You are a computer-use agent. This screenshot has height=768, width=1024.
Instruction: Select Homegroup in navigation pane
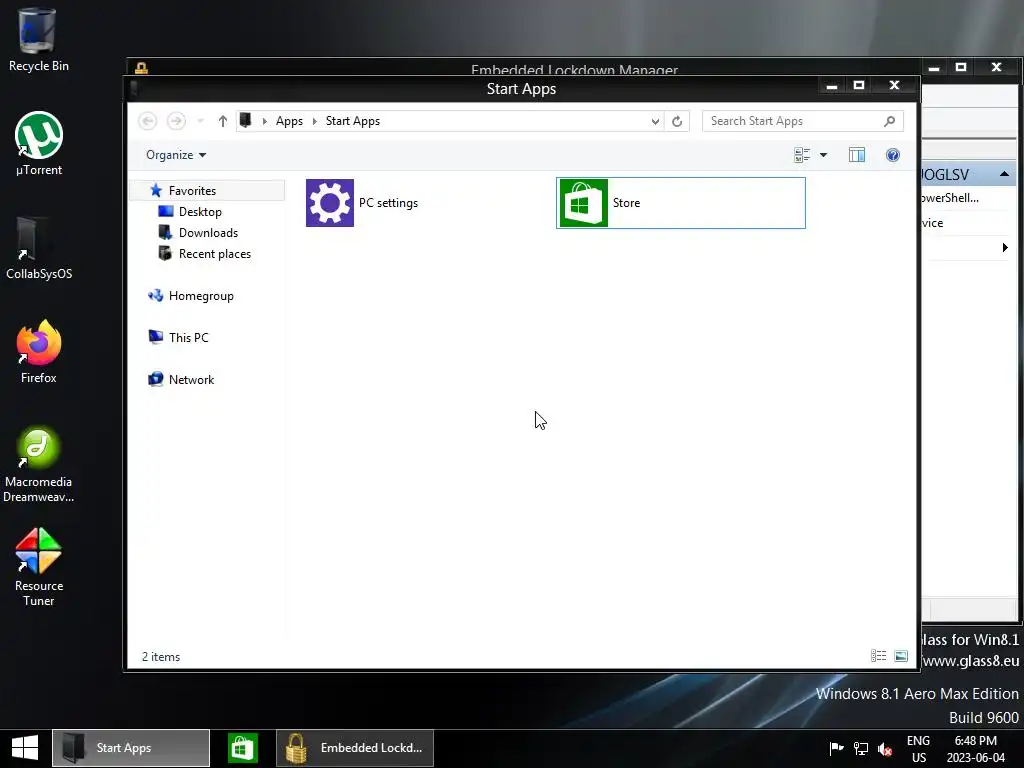201,296
